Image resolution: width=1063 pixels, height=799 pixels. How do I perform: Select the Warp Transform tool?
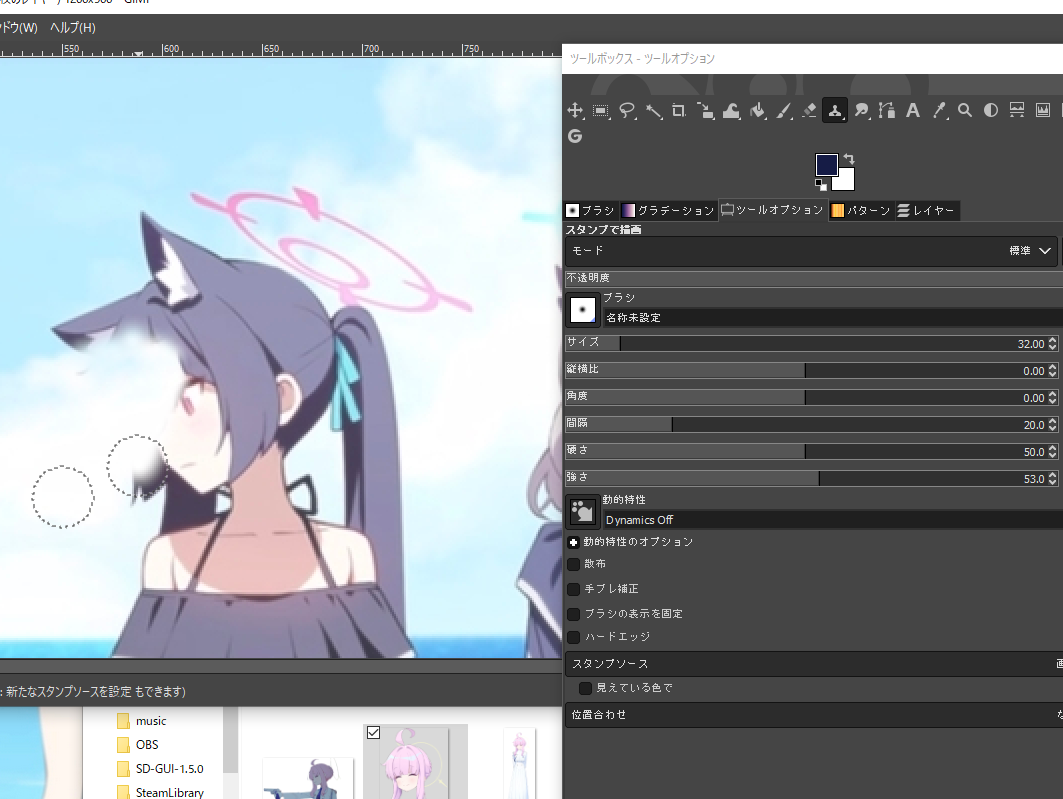click(731, 110)
